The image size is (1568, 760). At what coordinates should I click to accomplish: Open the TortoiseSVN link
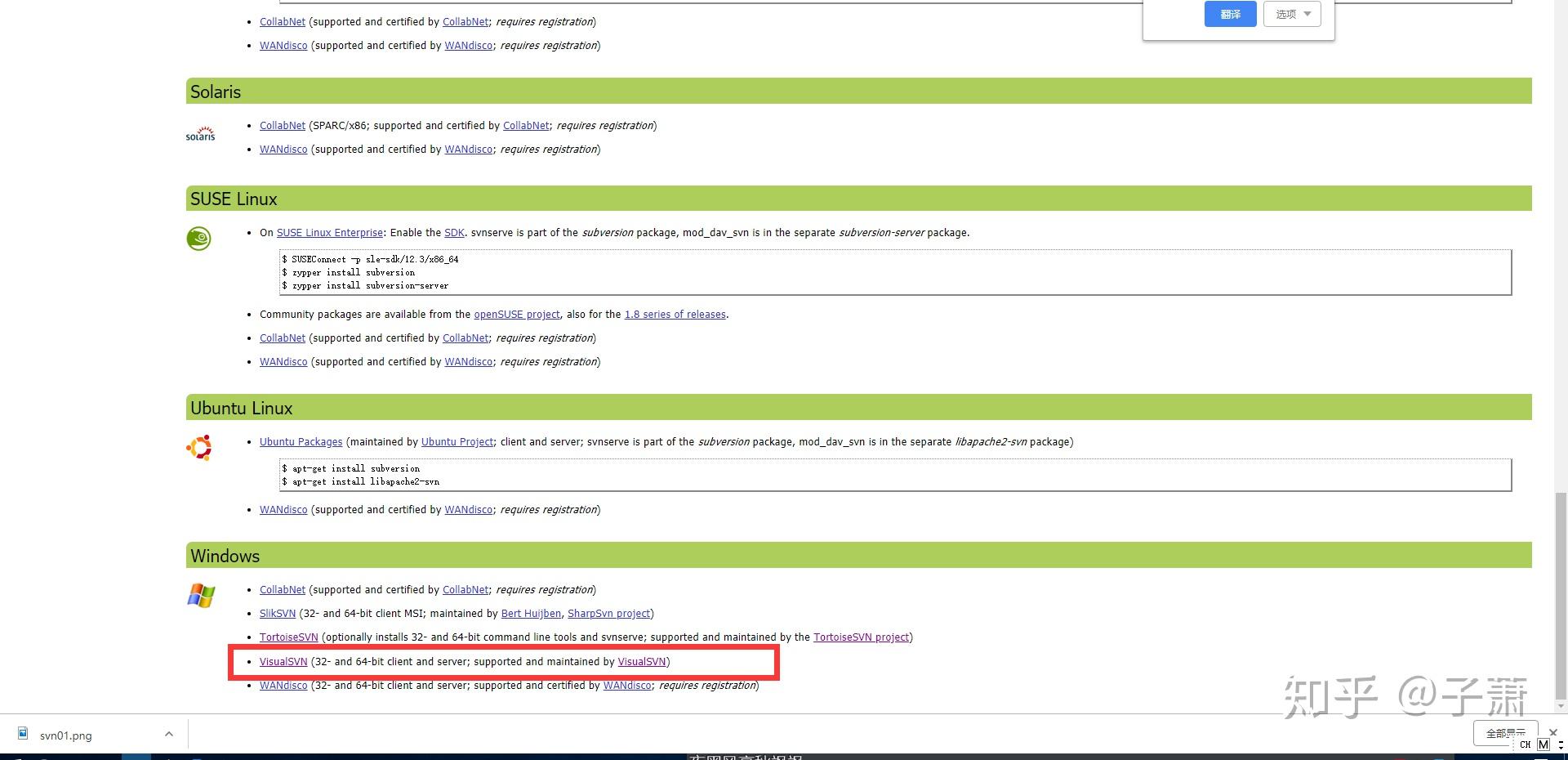tap(288, 637)
